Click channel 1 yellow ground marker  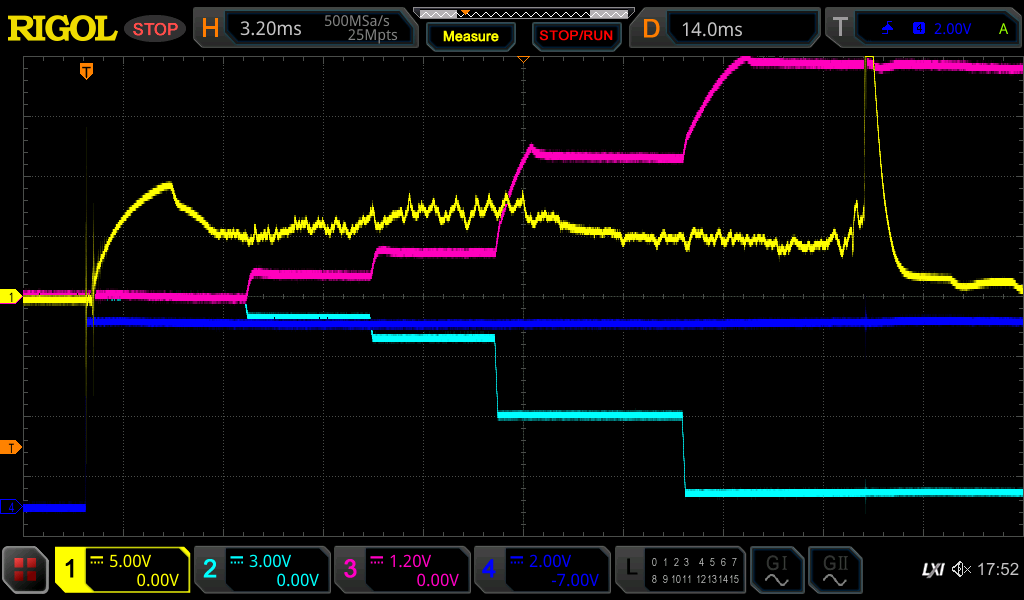pyautogui.click(x=11, y=297)
